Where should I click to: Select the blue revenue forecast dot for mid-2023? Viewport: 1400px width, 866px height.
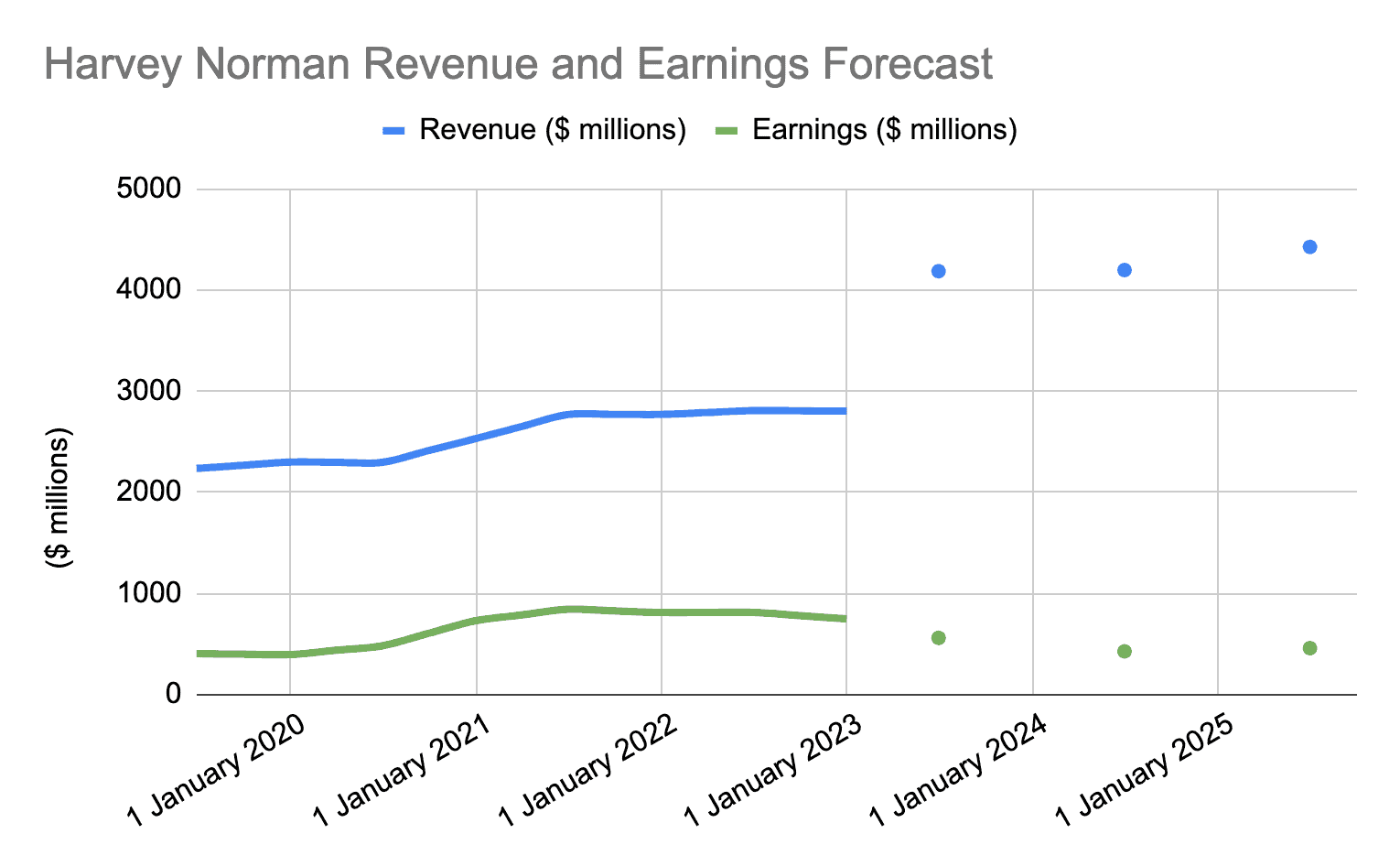pyautogui.click(x=938, y=271)
